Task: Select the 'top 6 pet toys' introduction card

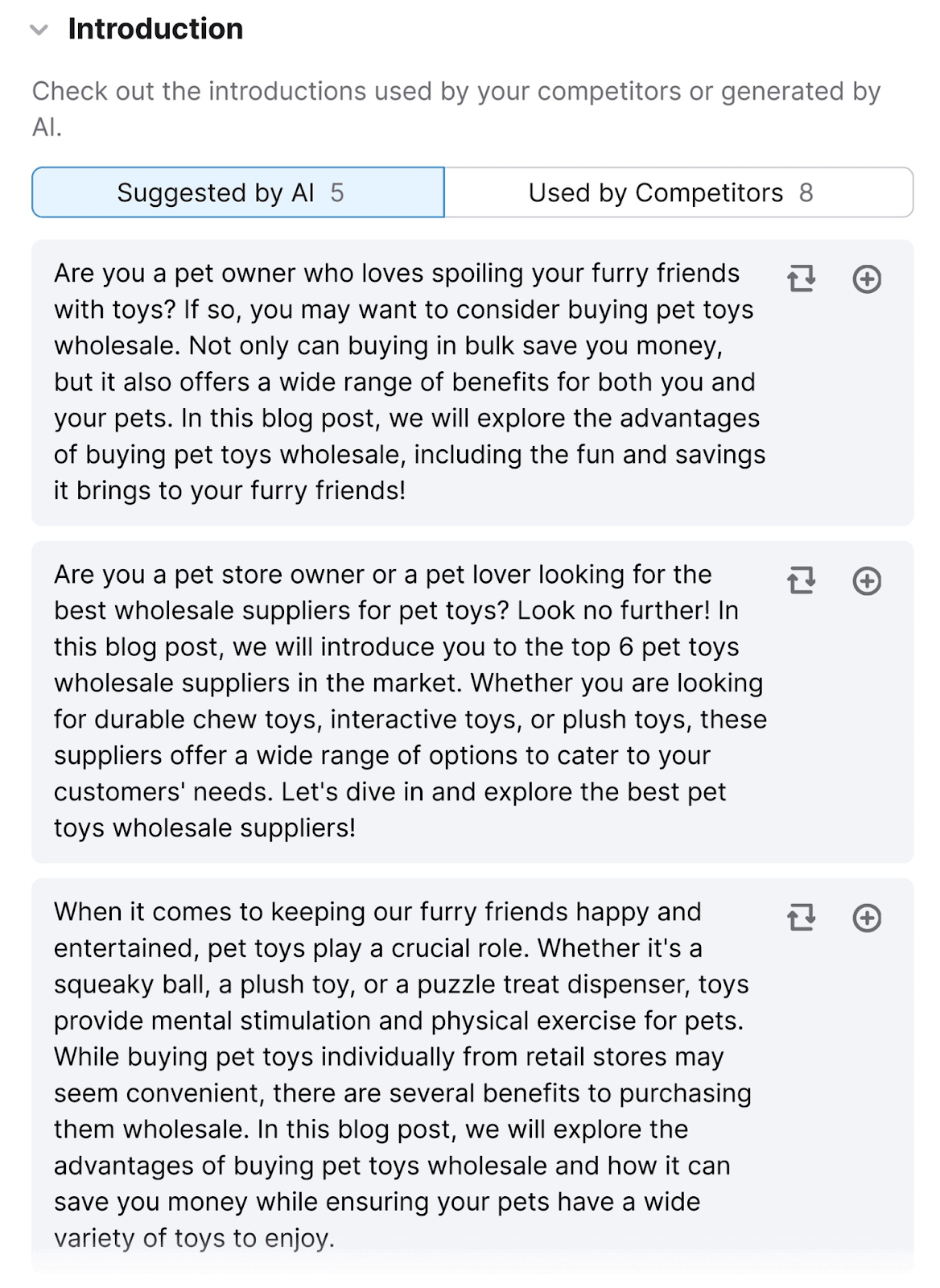Action: click(472, 702)
